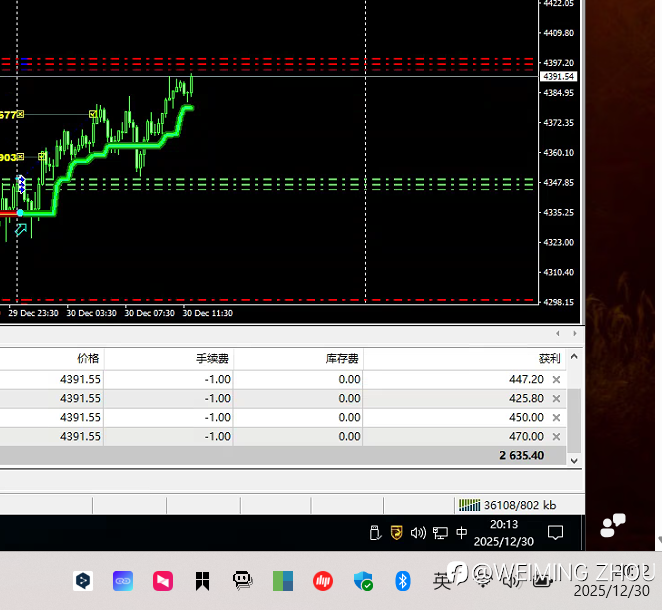This screenshot has width=662, height=610.
Task: Open the volume speaker tray icon
Action: [418, 533]
